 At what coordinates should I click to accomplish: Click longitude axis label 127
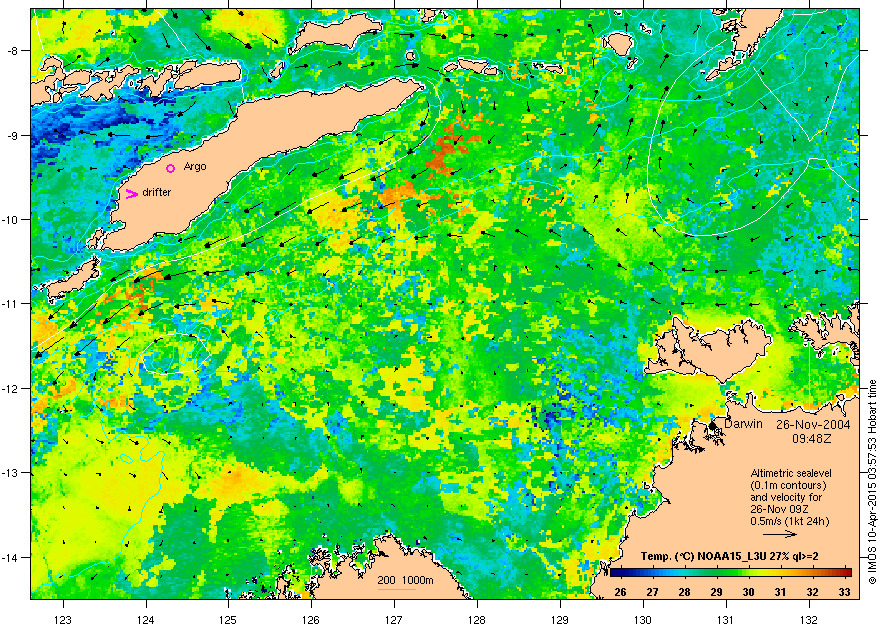[394, 620]
